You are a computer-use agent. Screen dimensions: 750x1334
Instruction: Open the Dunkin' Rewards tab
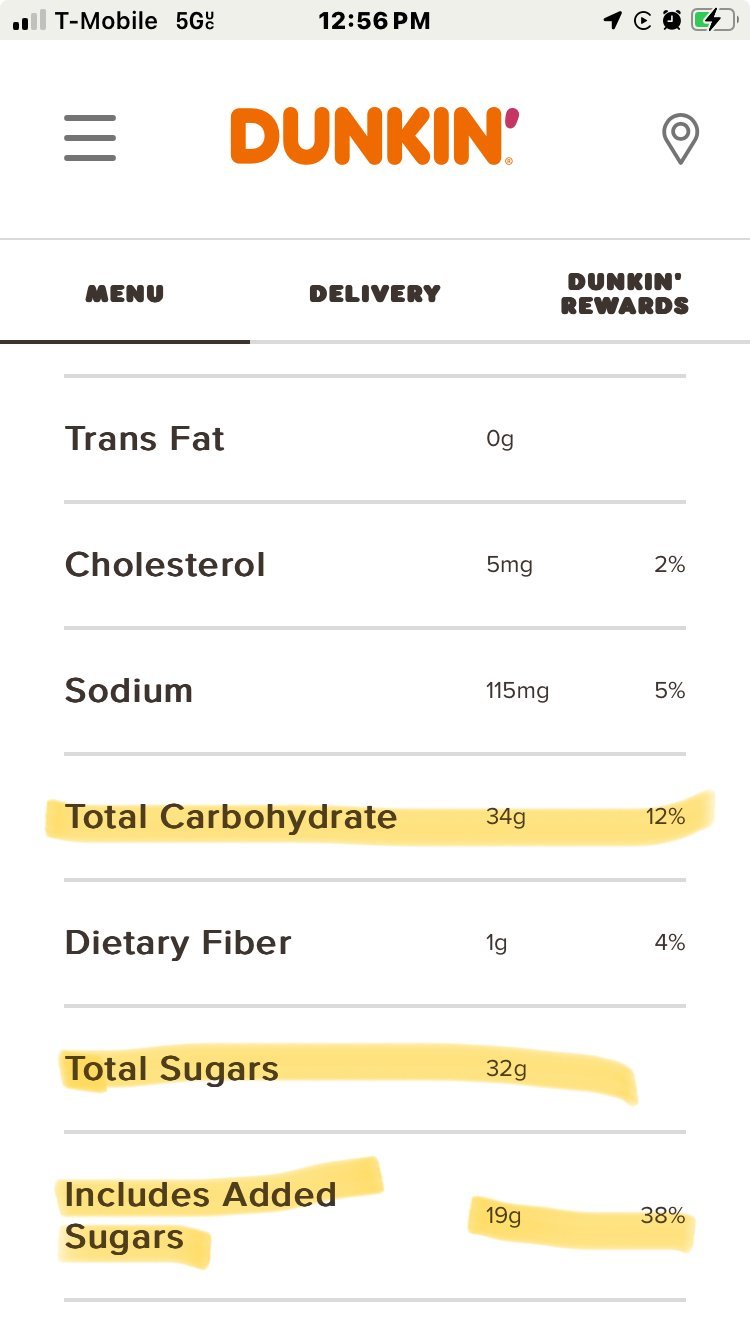[x=625, y=294]
